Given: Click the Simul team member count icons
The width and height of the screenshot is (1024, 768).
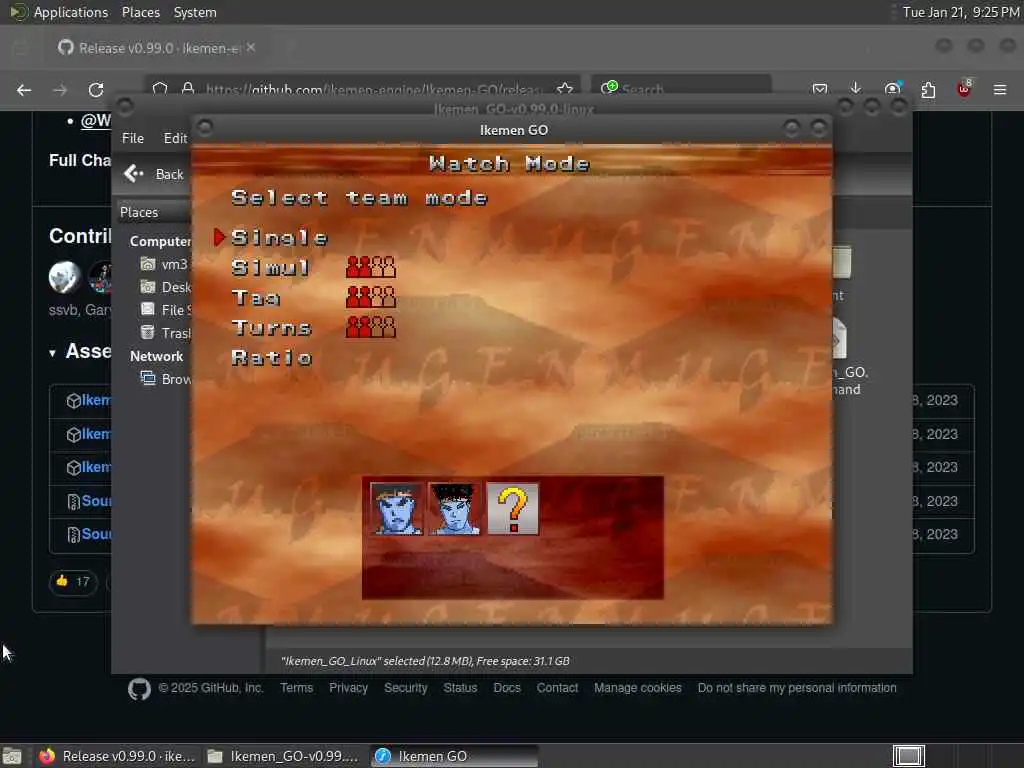Looking at the screenshot, I should [370, 267].
